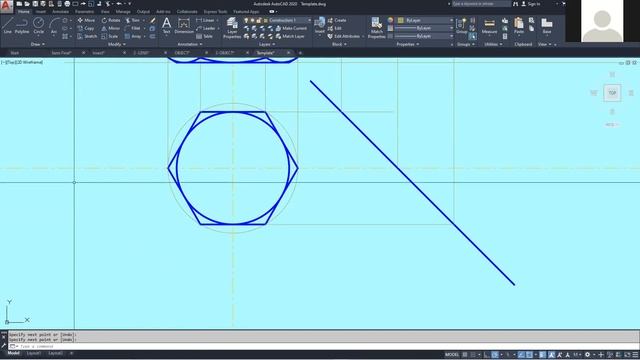Open the Insert ribbon tab
This screenshot has height=360, width=640.
[41, 12]
